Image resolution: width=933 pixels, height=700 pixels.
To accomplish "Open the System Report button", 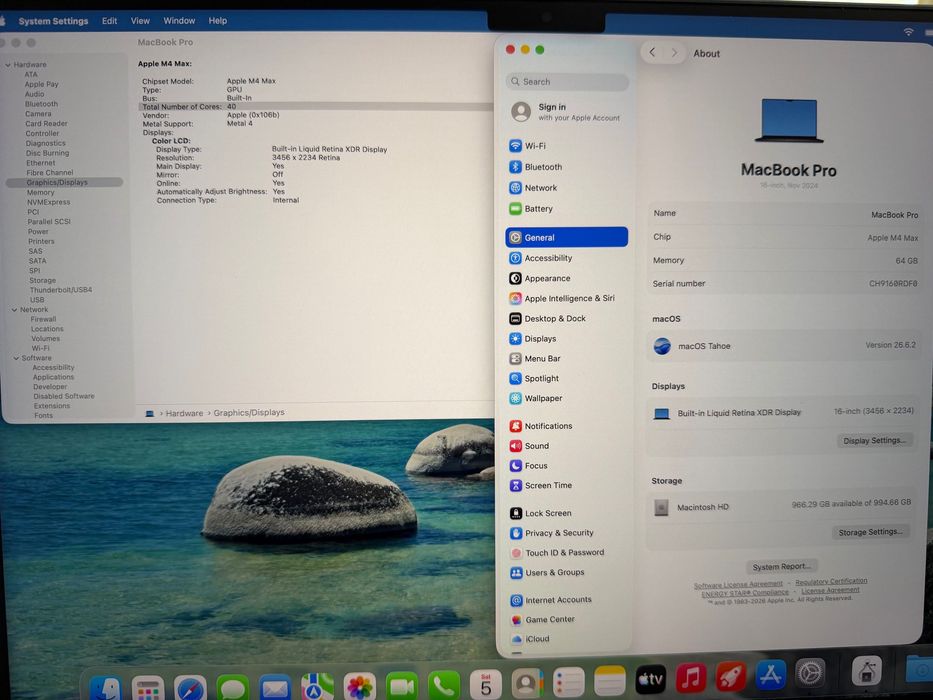I will (781, 567).
